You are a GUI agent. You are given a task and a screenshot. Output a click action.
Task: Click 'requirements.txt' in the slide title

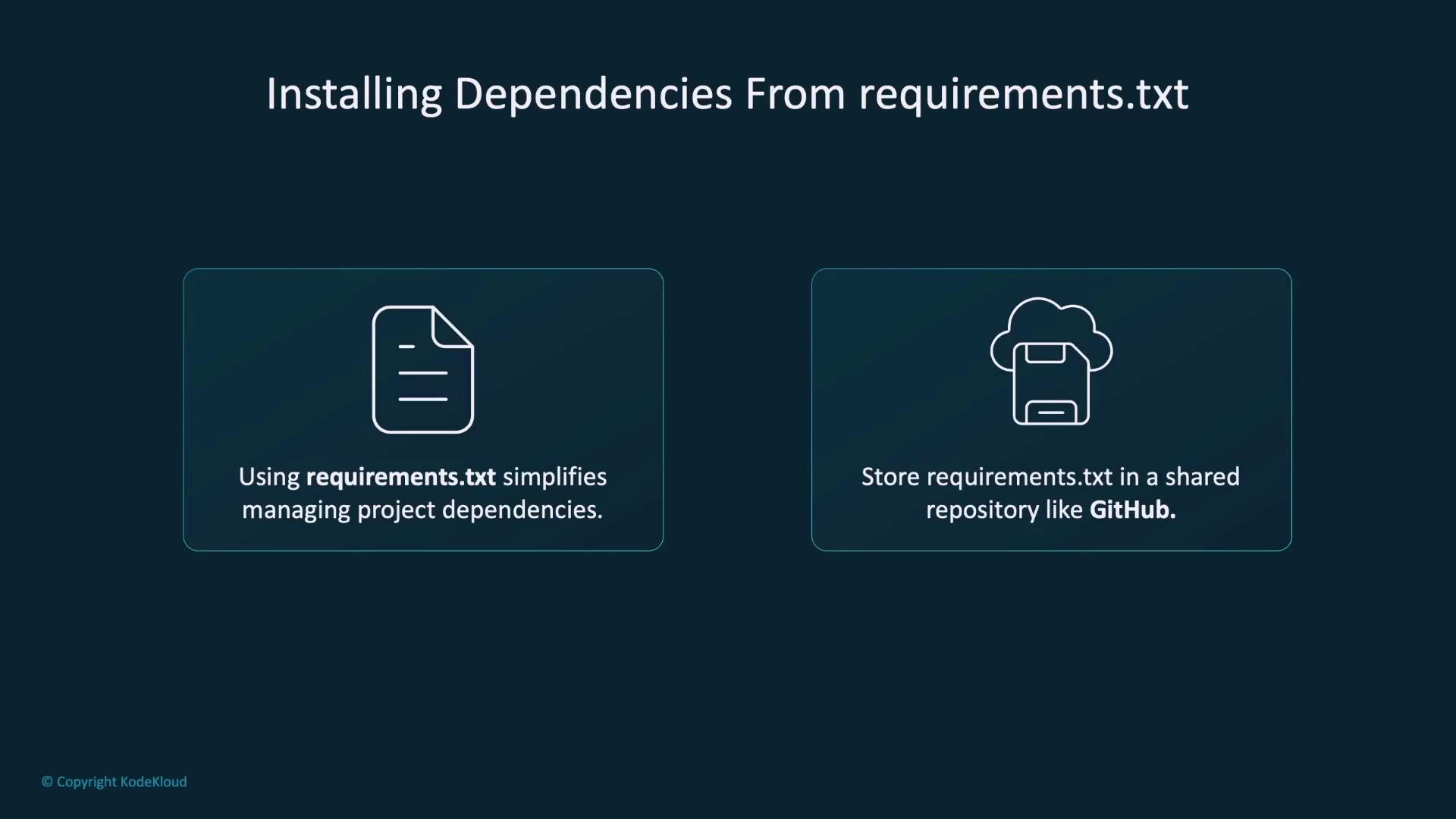tap(1023, 94)
